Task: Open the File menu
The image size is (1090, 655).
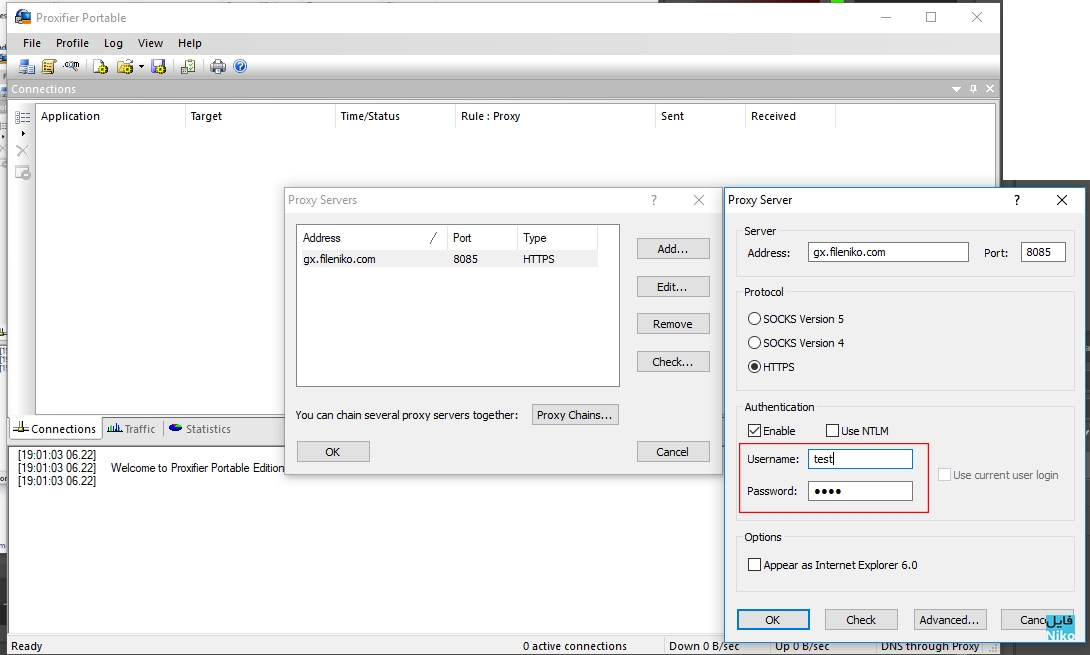Action: click(32, 43)
